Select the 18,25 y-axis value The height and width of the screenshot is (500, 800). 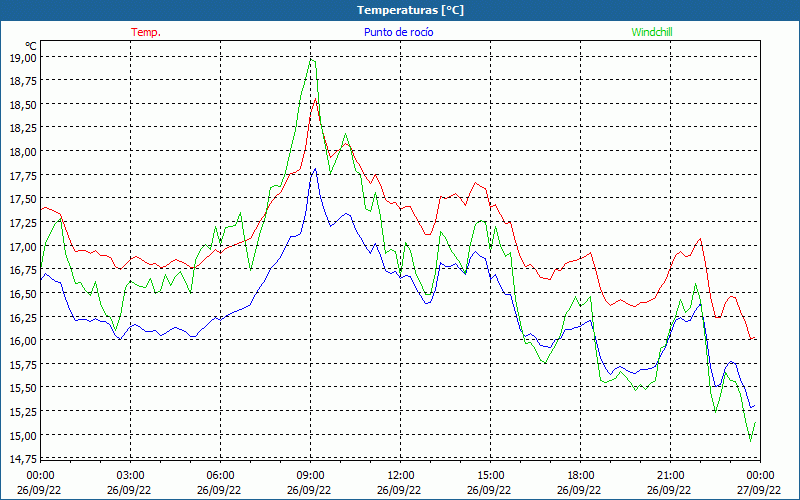pyautogui.click(x=23, y=128)
